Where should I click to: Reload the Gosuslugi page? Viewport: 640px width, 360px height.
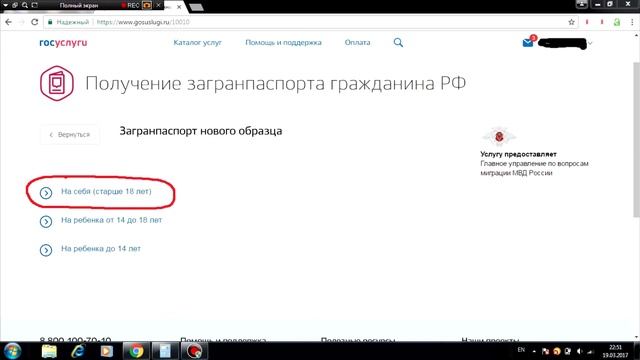[x=35, y=22]
